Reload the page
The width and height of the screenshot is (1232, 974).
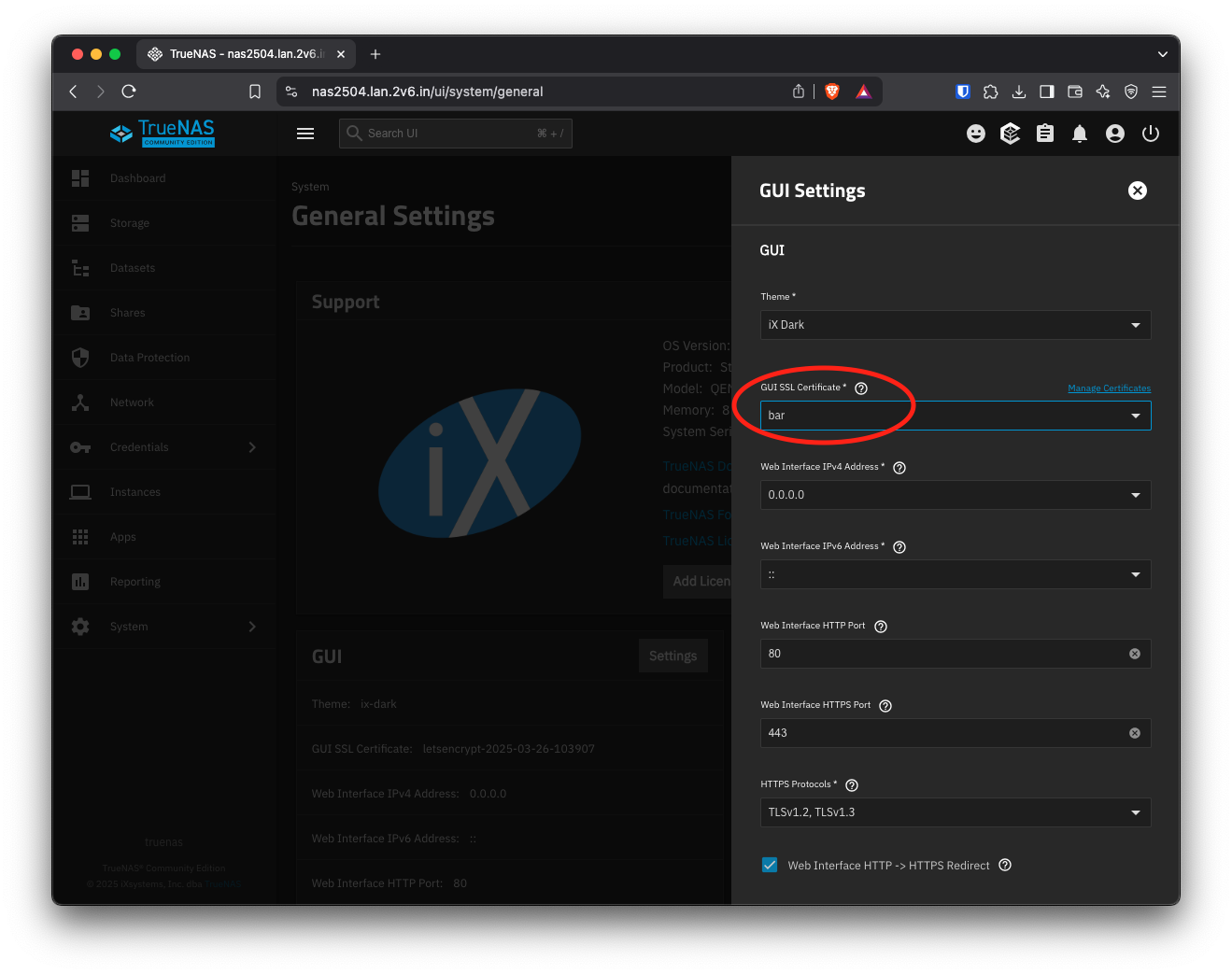click(x=129, y=92)
